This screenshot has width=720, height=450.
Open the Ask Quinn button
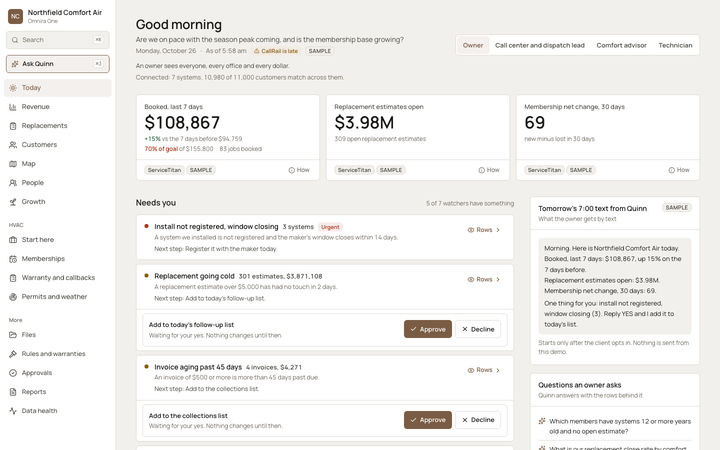pos(58,64)
